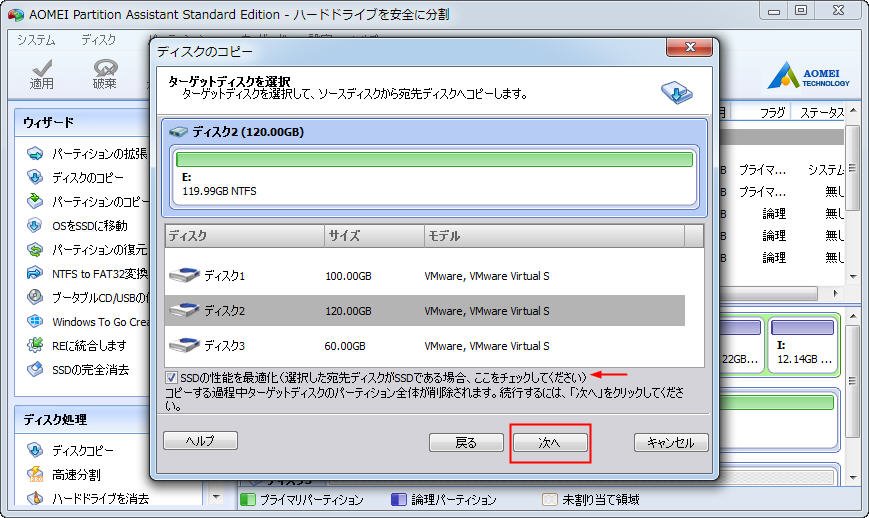Click the partition list scrollbar up arrow
The width and height of the screenshot is (869, 518).
tap(853, 110)
